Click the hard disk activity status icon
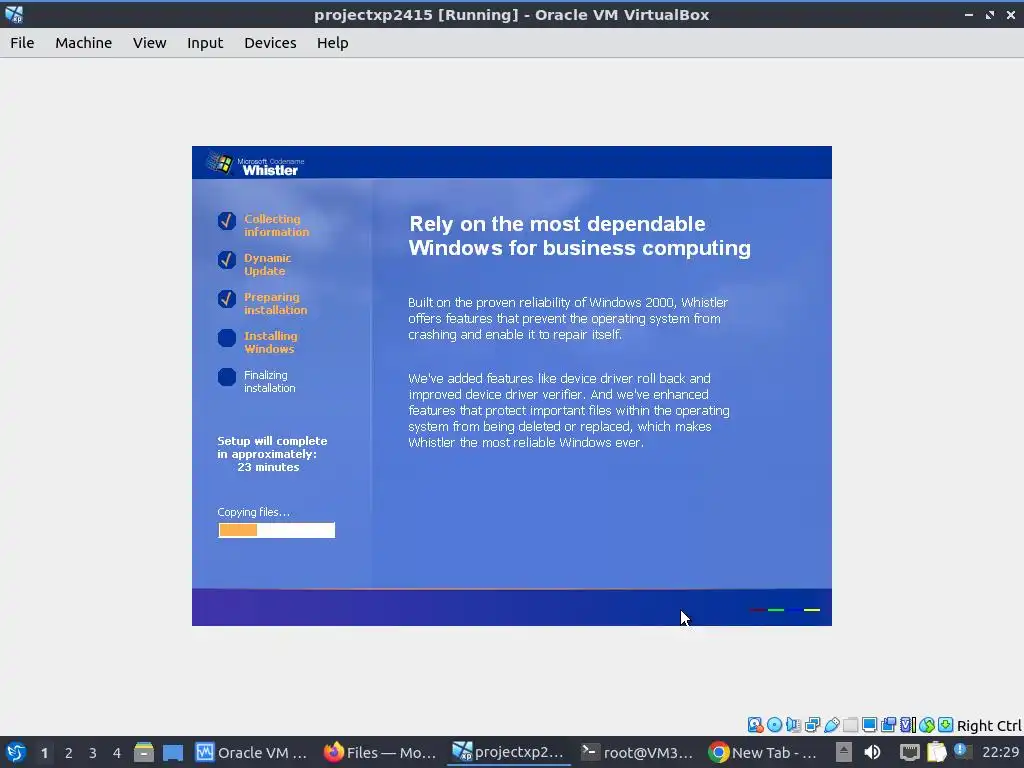The height and width of the screenshot is (768, 1024). pyautogui.click(x=756, y=725)
